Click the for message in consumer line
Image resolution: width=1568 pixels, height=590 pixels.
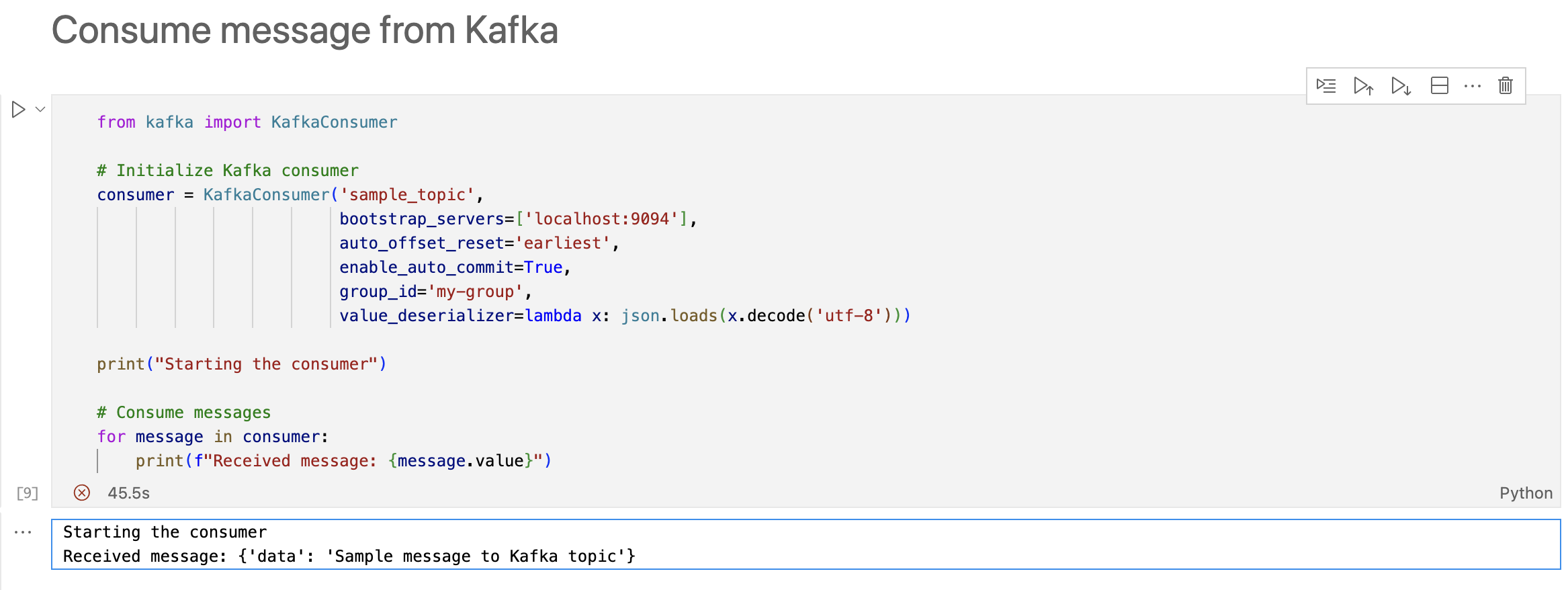212,437
